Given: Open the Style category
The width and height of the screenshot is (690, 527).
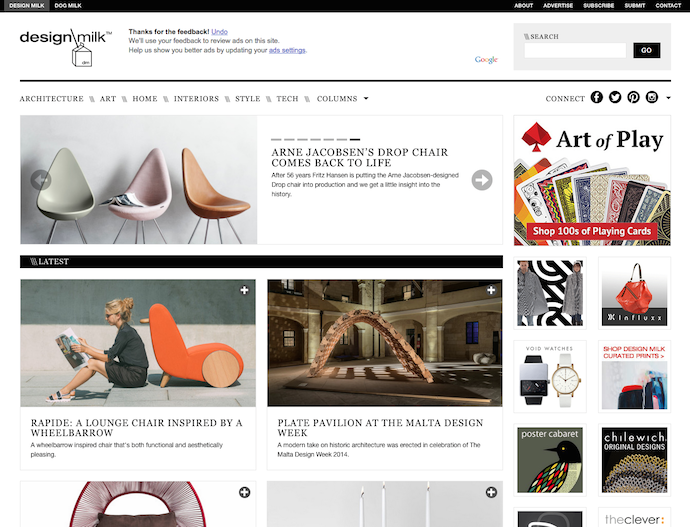Looking at the screenshot, I should pos(248,99).
